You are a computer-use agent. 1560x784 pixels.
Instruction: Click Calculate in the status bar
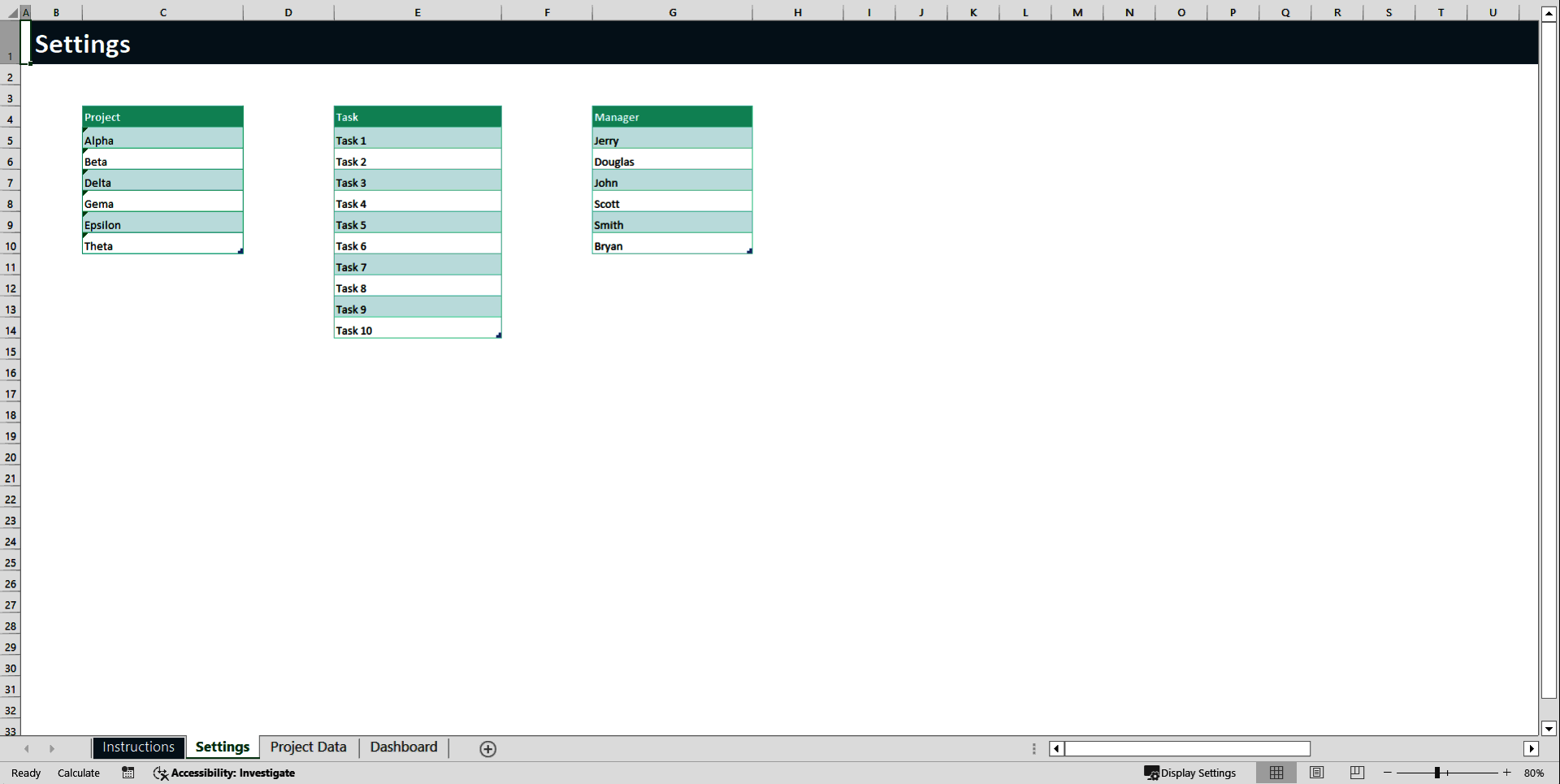79,773
